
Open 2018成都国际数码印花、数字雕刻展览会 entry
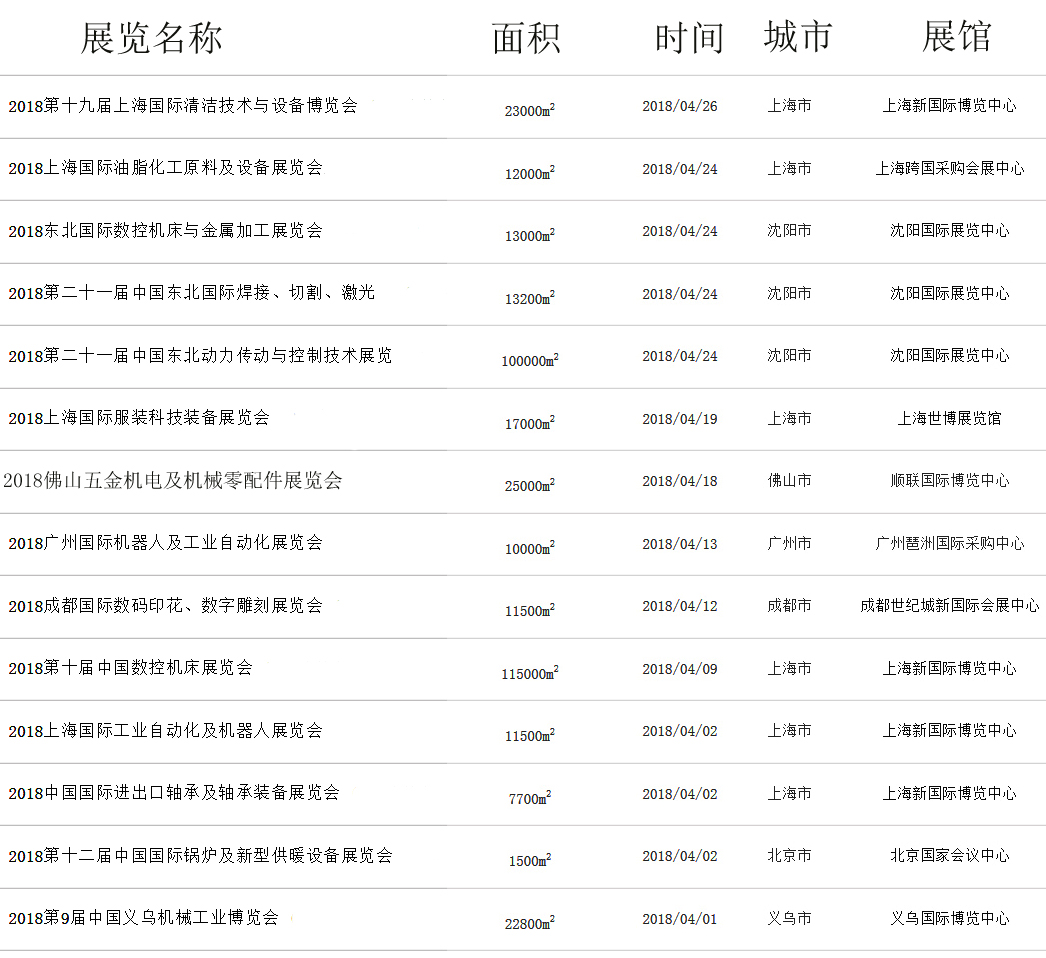[x=165, y=606]
